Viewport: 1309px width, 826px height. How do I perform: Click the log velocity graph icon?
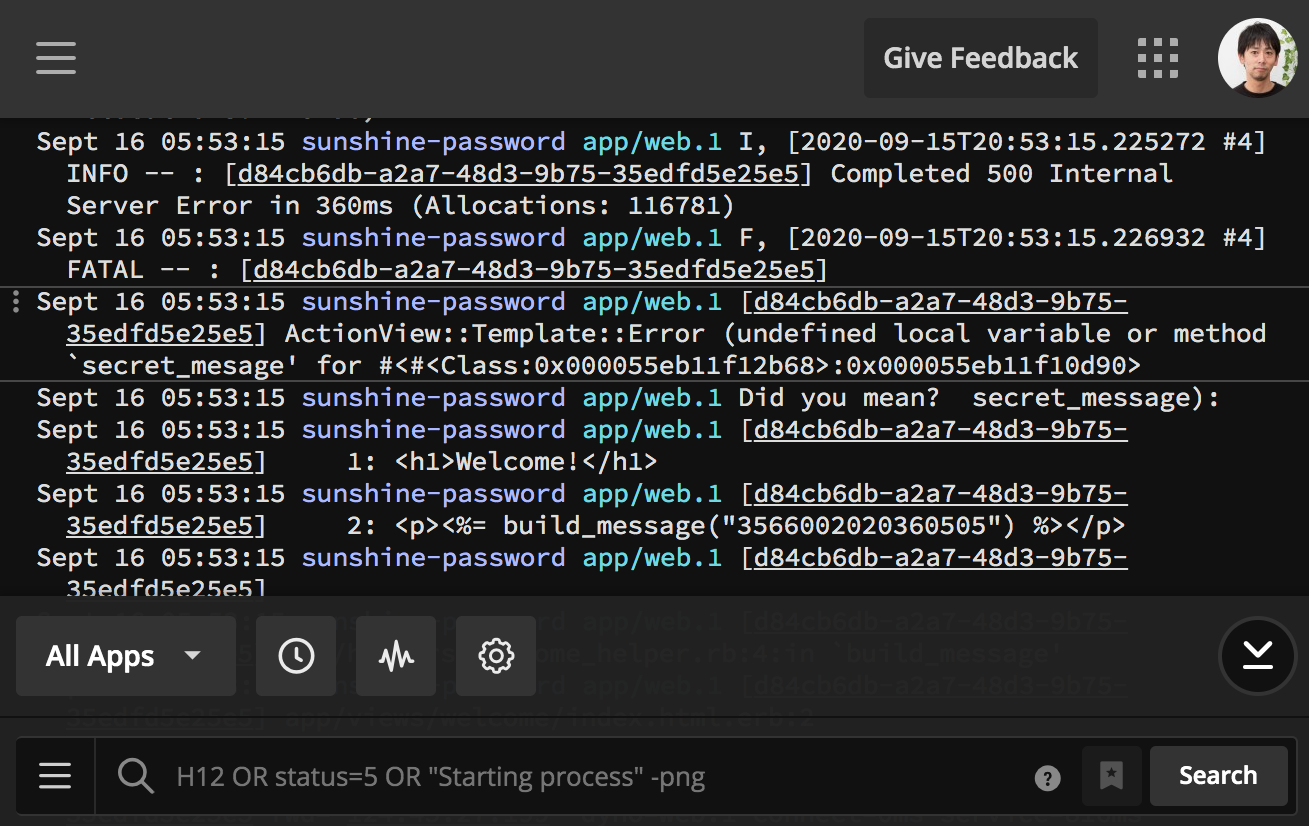point(396,656)
